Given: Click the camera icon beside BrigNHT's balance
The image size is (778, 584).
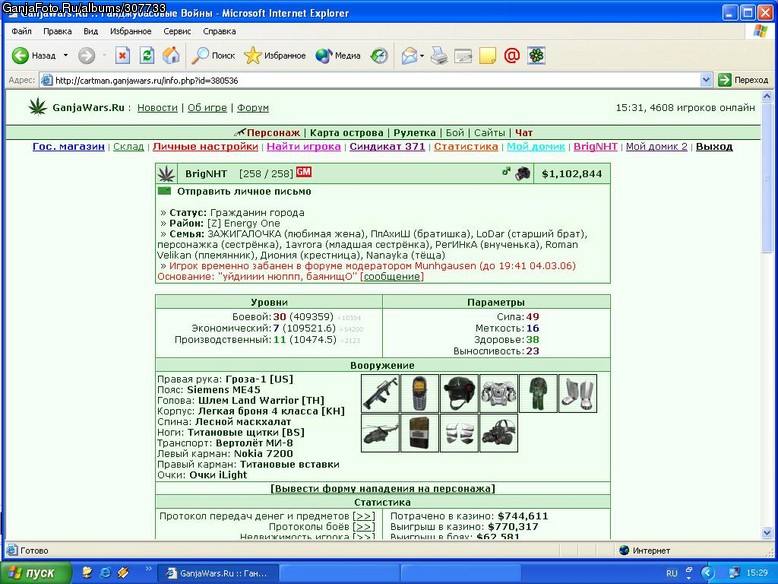Looking at the screenshot, I should [x=522, y=174].
